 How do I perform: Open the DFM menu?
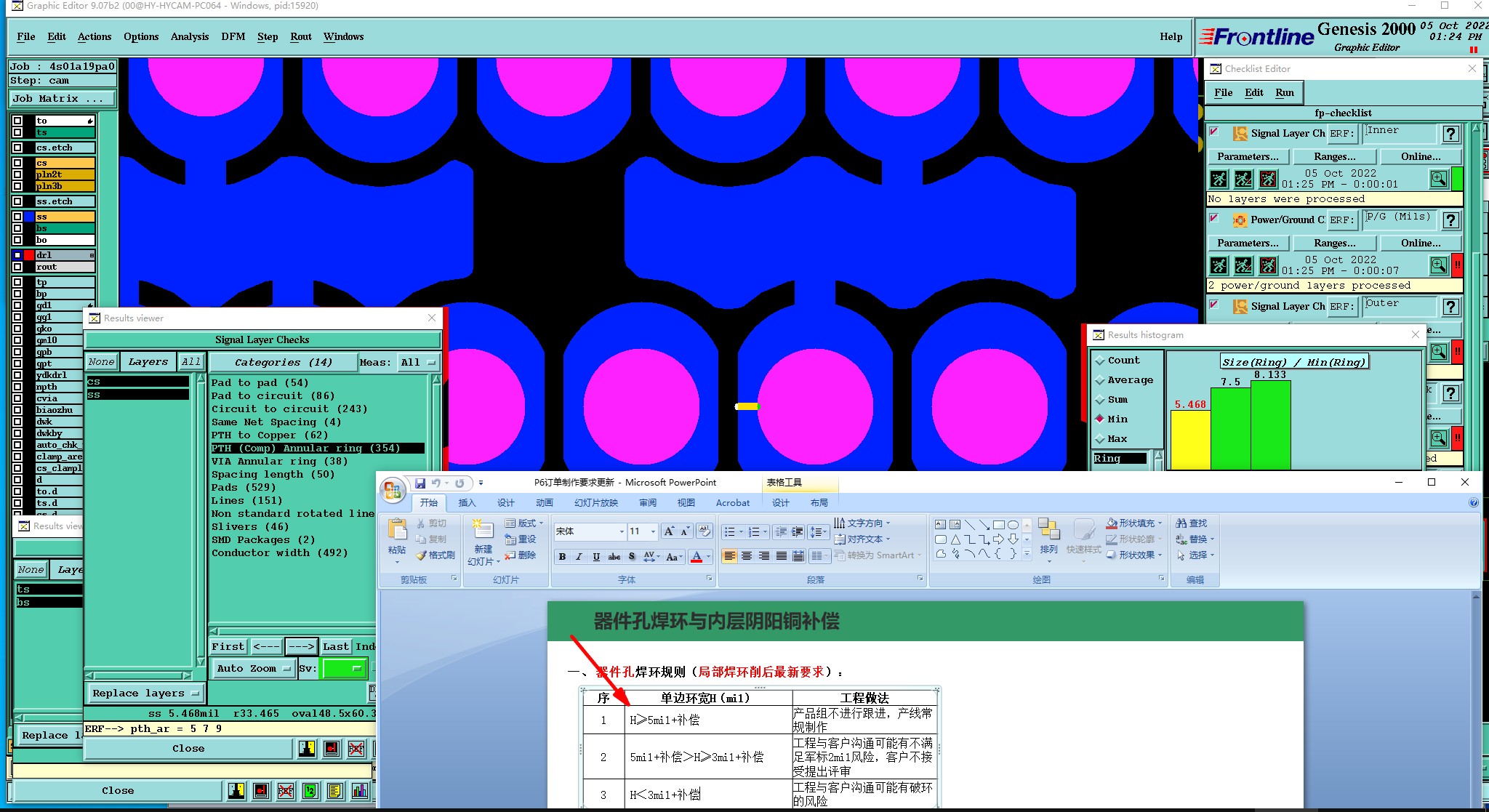(x=233, y=36)
